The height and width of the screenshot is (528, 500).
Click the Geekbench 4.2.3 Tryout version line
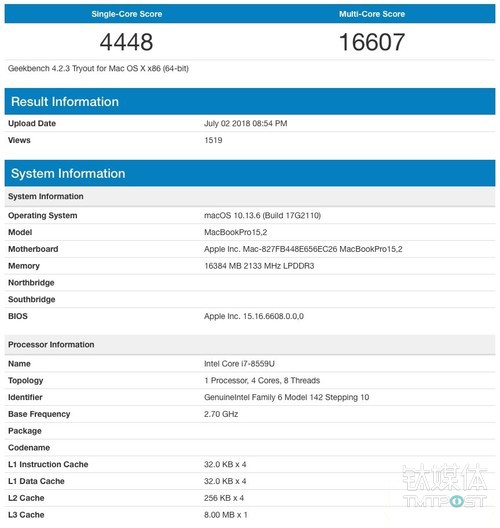point(98,68)
